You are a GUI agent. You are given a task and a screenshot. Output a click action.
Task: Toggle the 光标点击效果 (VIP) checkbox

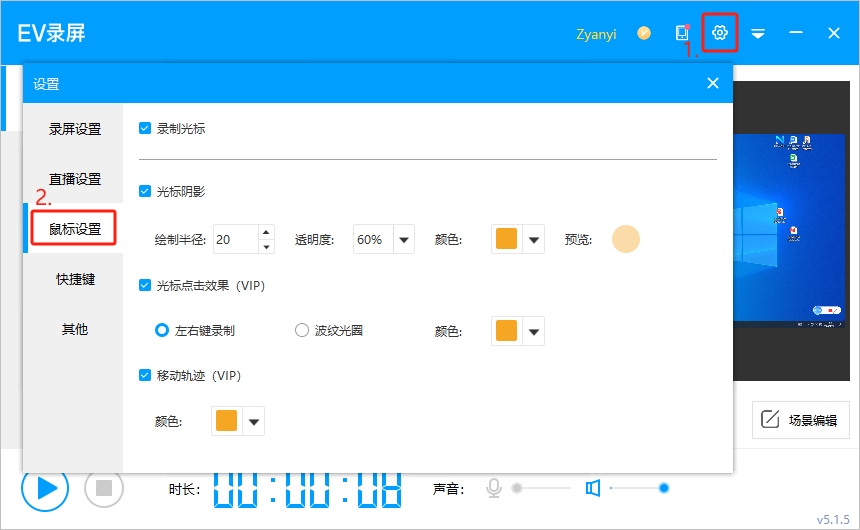tap(145, 285)
